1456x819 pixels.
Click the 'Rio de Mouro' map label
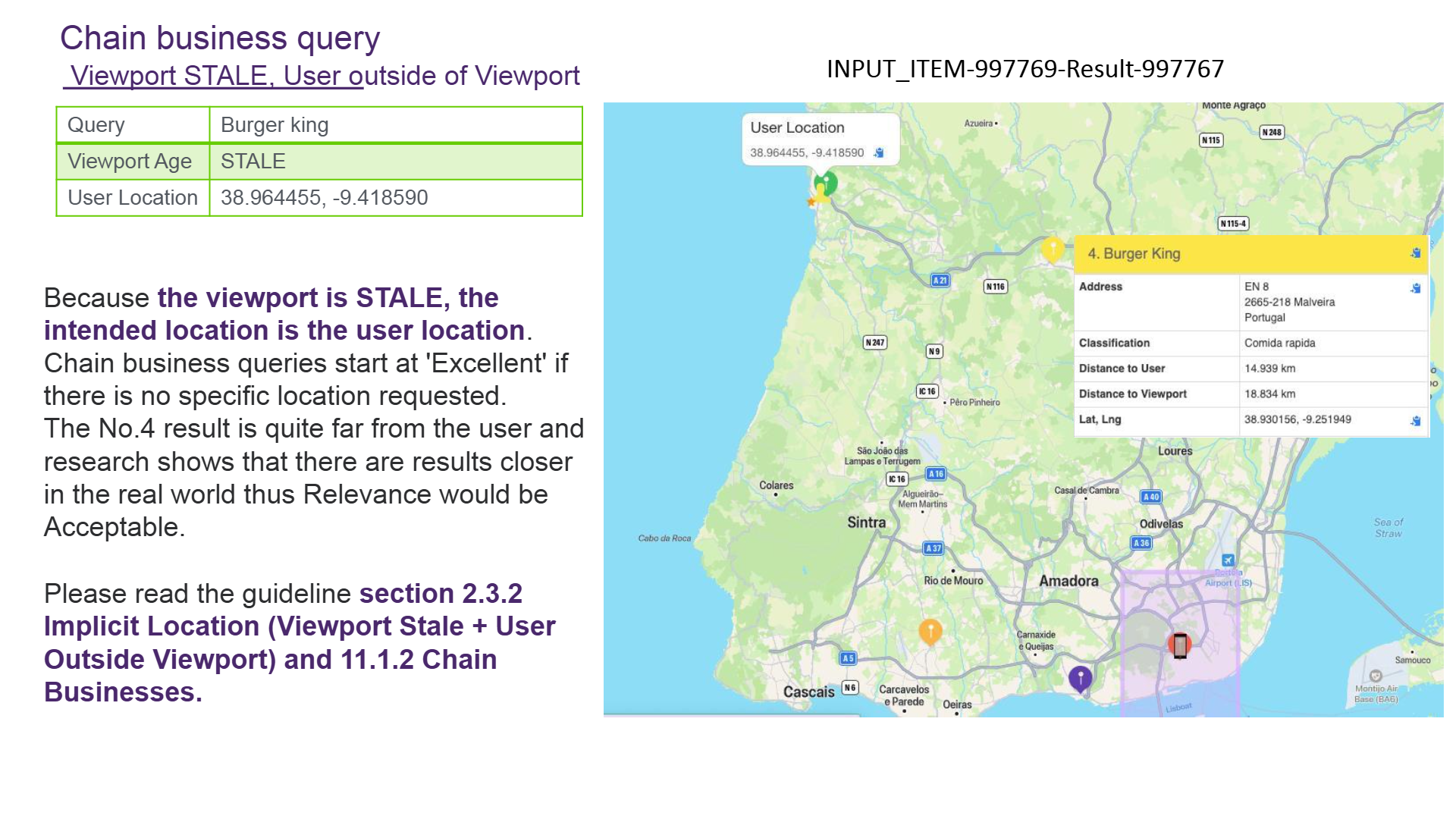[x=953, y=581]
